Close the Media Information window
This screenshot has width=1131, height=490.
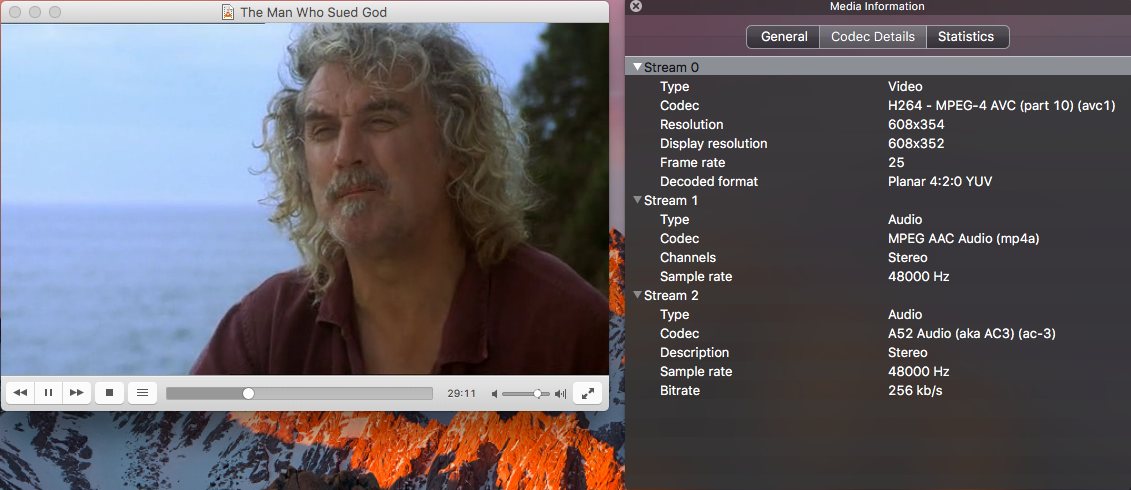pyautogui.click(x=635, y=6)
